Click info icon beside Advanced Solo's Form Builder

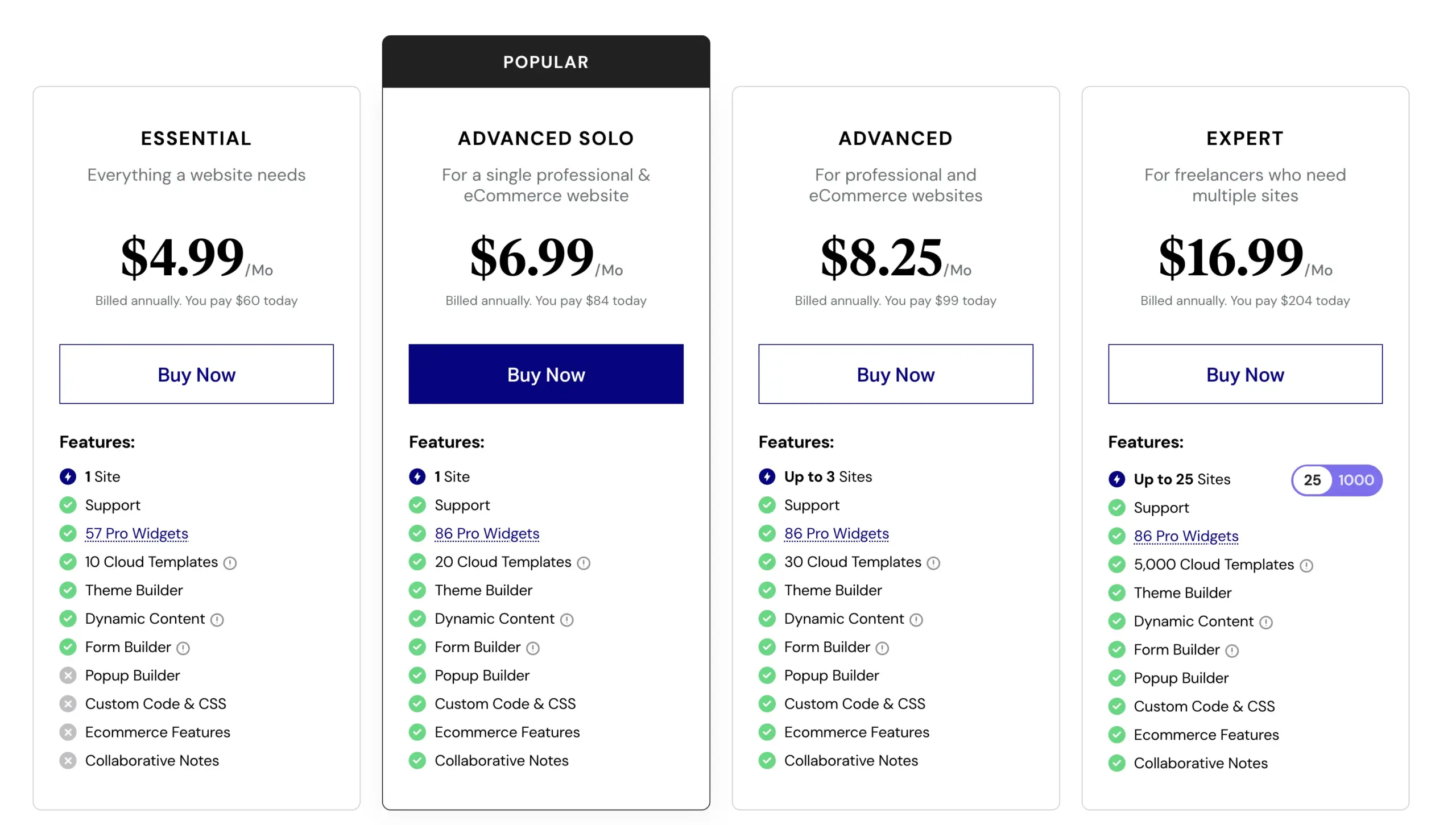[533, 648]
